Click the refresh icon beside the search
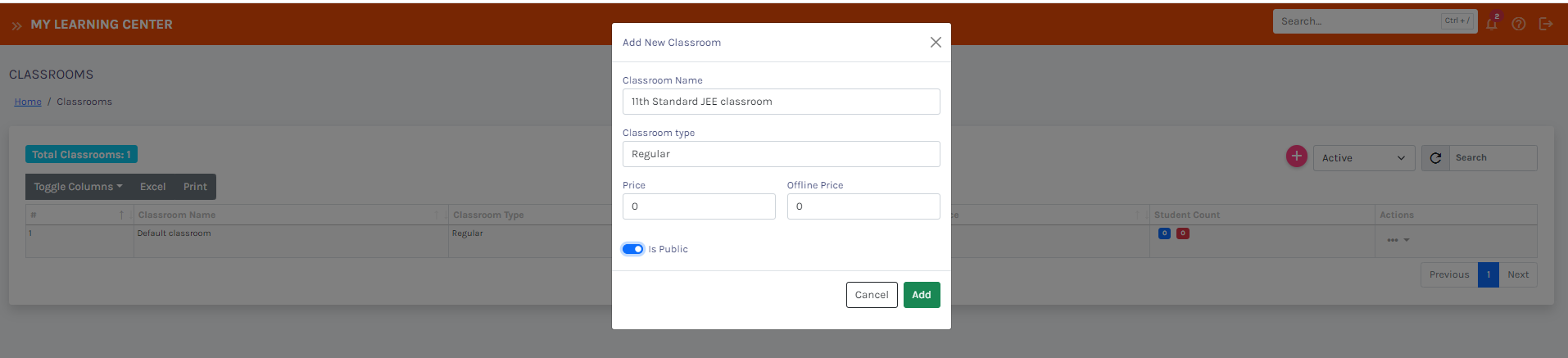The image size is (1568, 358). pos(1435,158)
